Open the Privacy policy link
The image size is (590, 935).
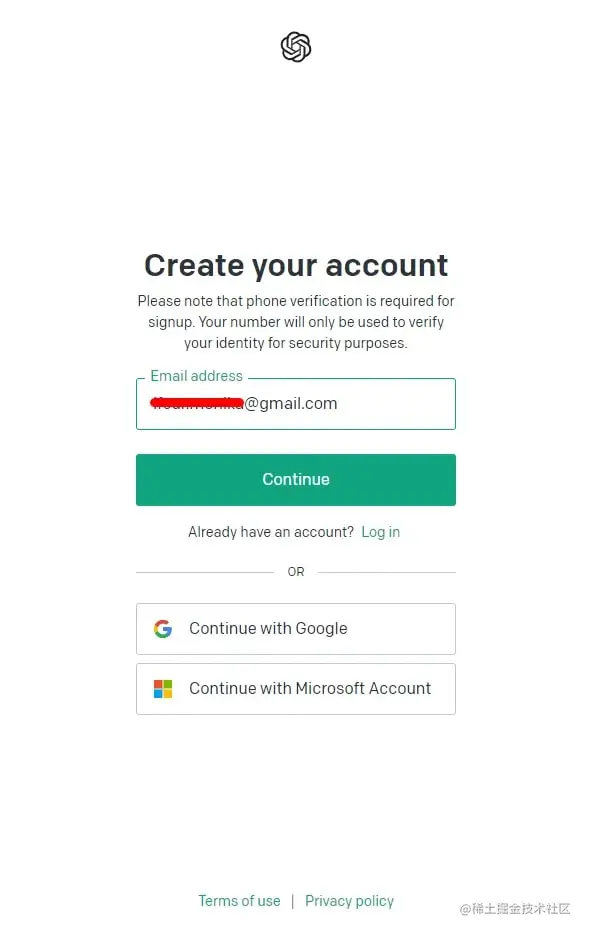click(350, 900)
